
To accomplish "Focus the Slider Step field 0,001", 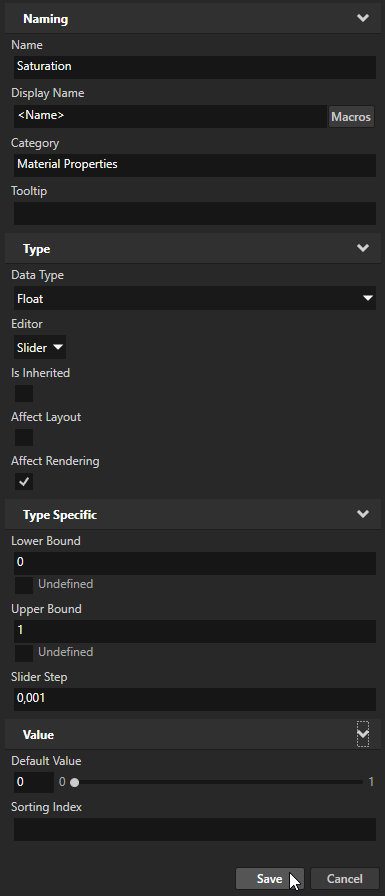I will tap(195, 699).
